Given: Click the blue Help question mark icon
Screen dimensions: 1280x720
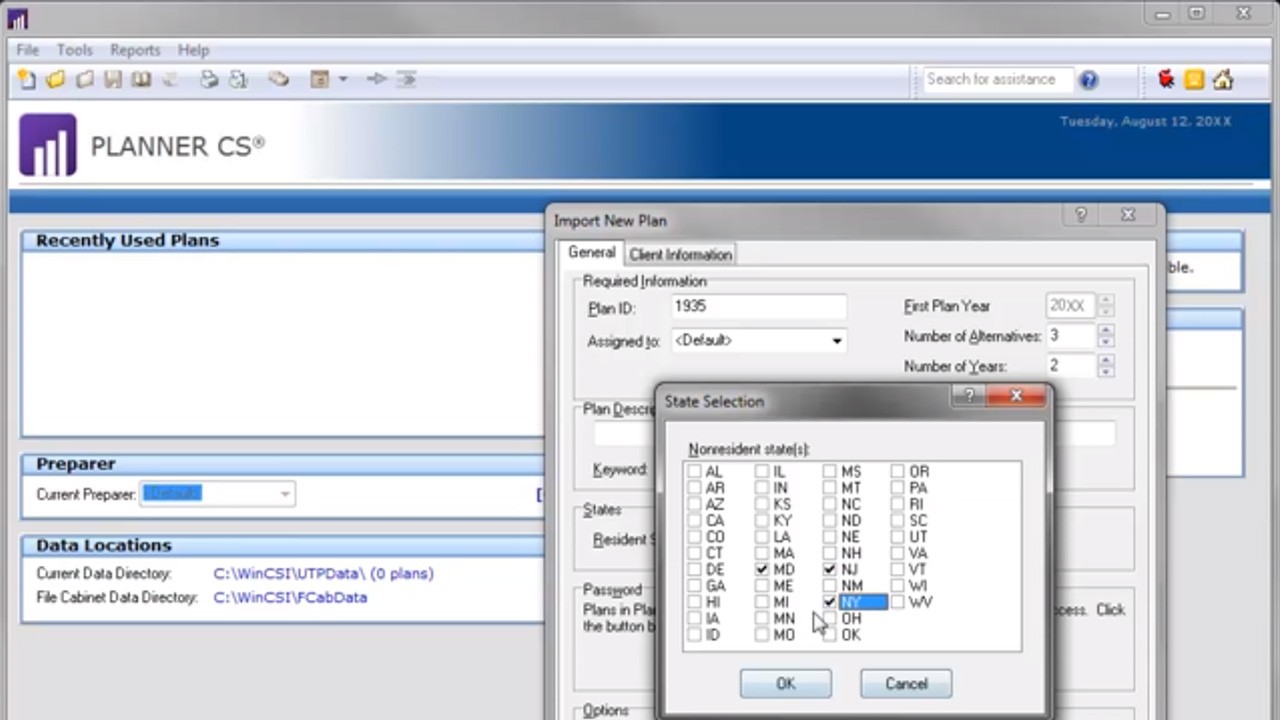Looking at the screenshot, I should 1088,80.
